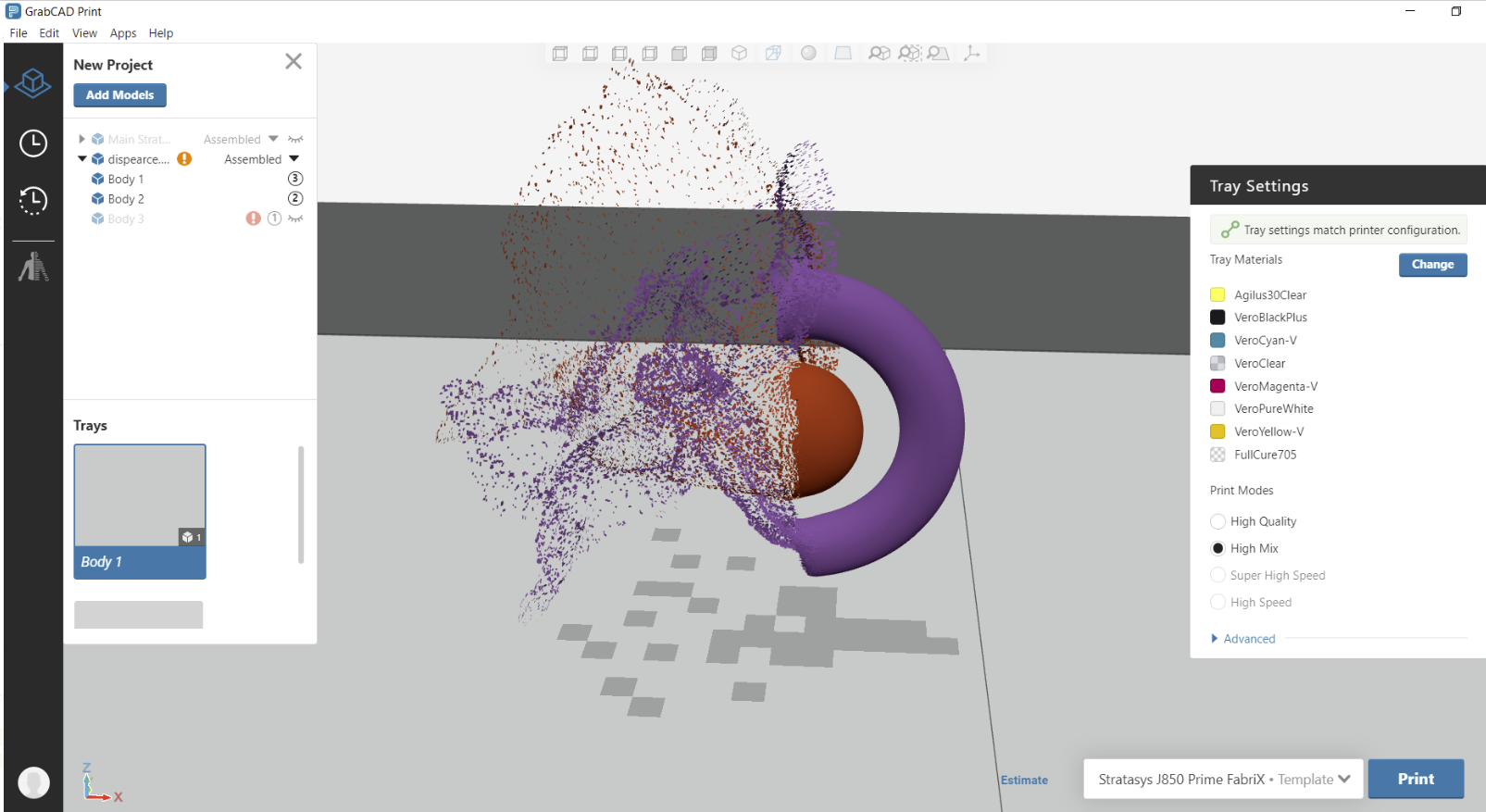Click the circled 1 badge on Body 3
1486x812 pixels.
coord(274,219)
